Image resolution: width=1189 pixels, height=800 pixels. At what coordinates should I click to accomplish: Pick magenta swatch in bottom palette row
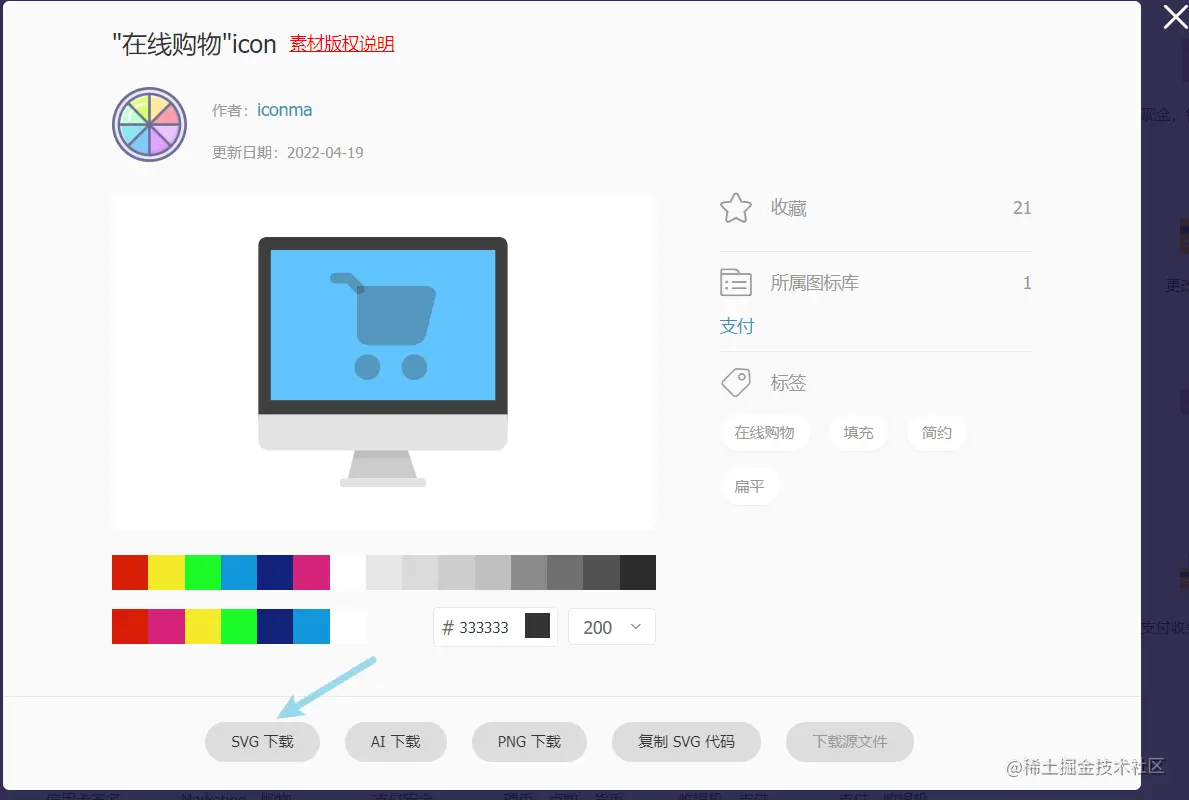tap(166, 626)
